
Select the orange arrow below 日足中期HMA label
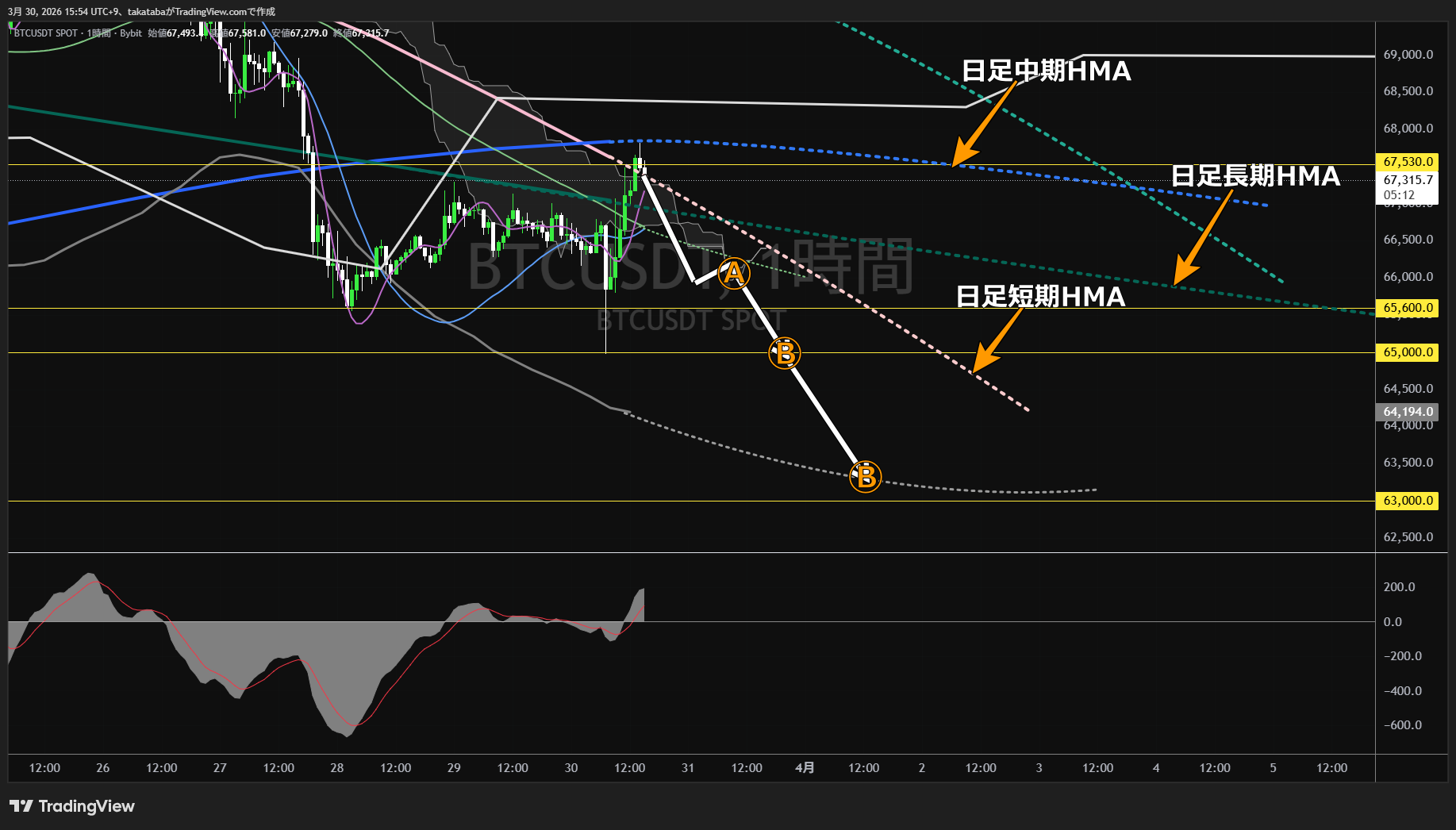click(x=984, y=124)
